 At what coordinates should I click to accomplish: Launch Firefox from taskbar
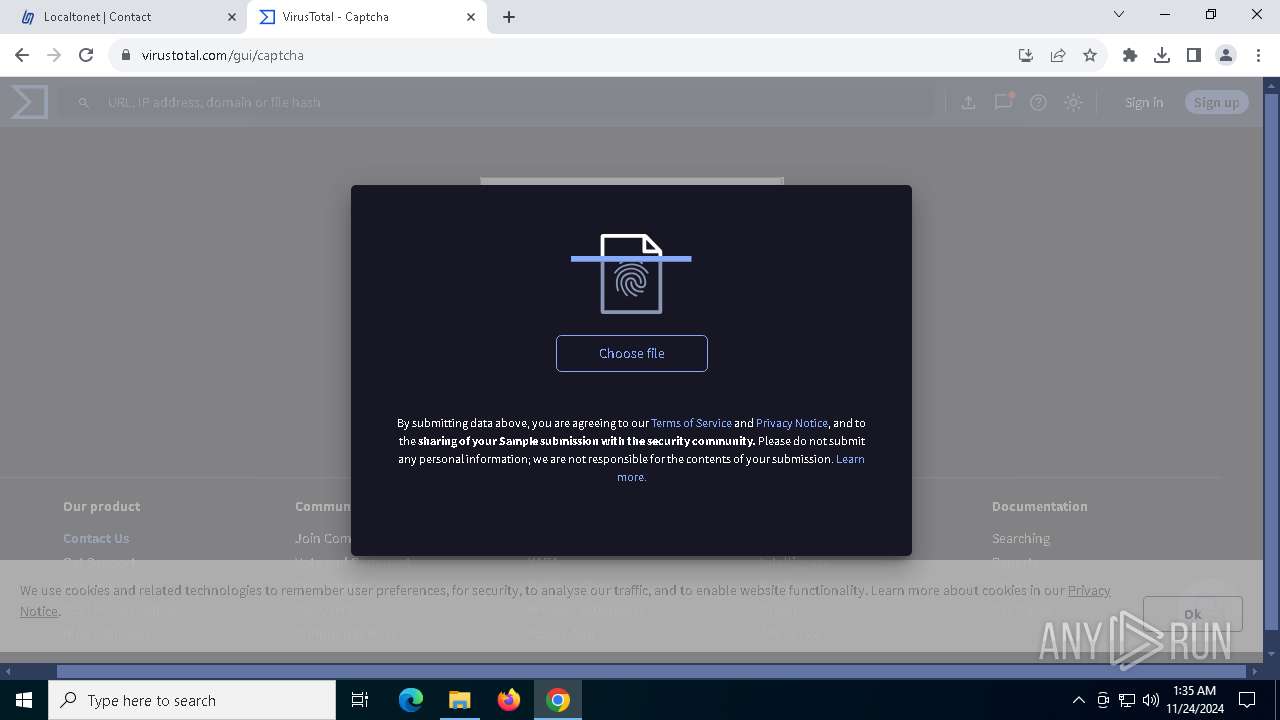[x=509, y=700]
